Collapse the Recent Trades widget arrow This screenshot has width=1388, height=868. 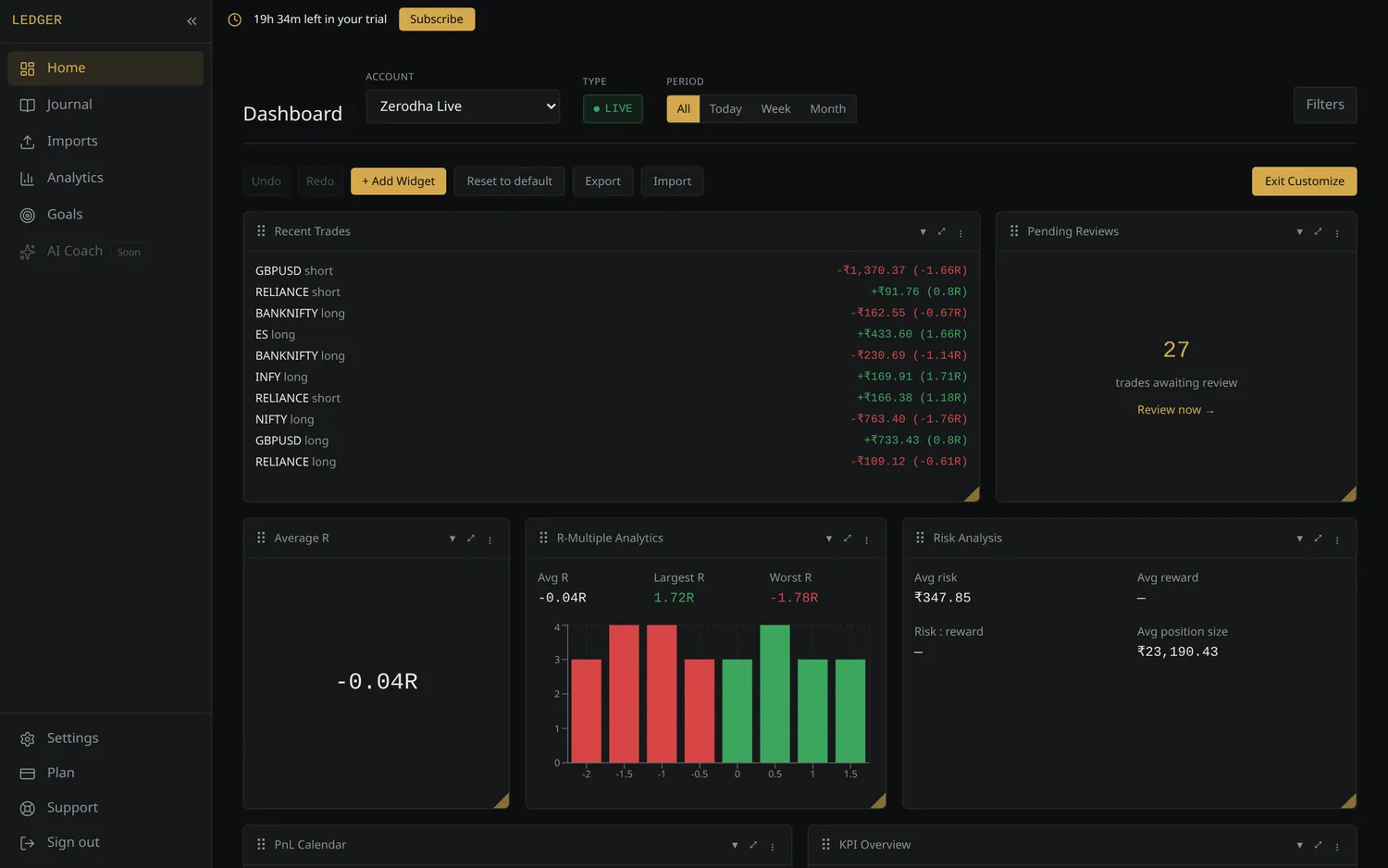click(x=923, y=232)
